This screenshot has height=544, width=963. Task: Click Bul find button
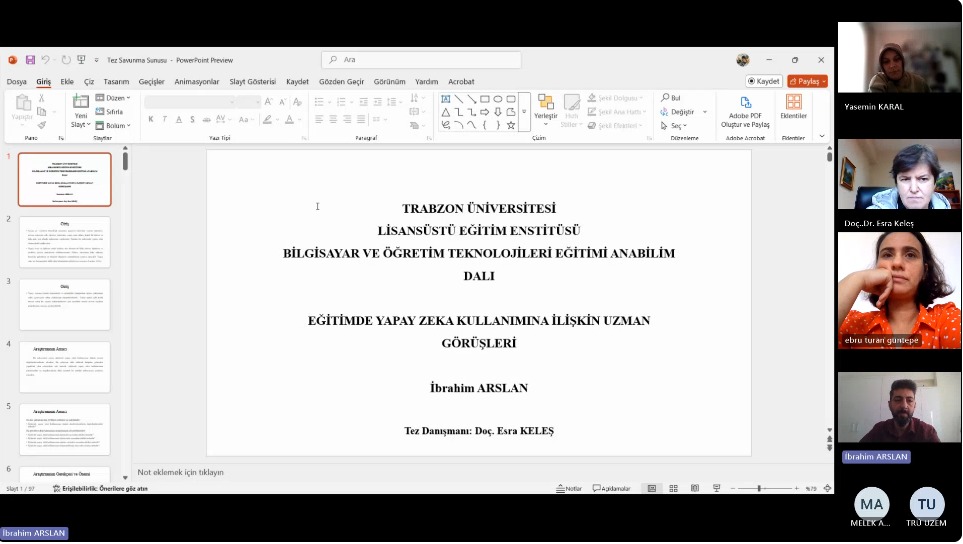(x=671, y=98)
